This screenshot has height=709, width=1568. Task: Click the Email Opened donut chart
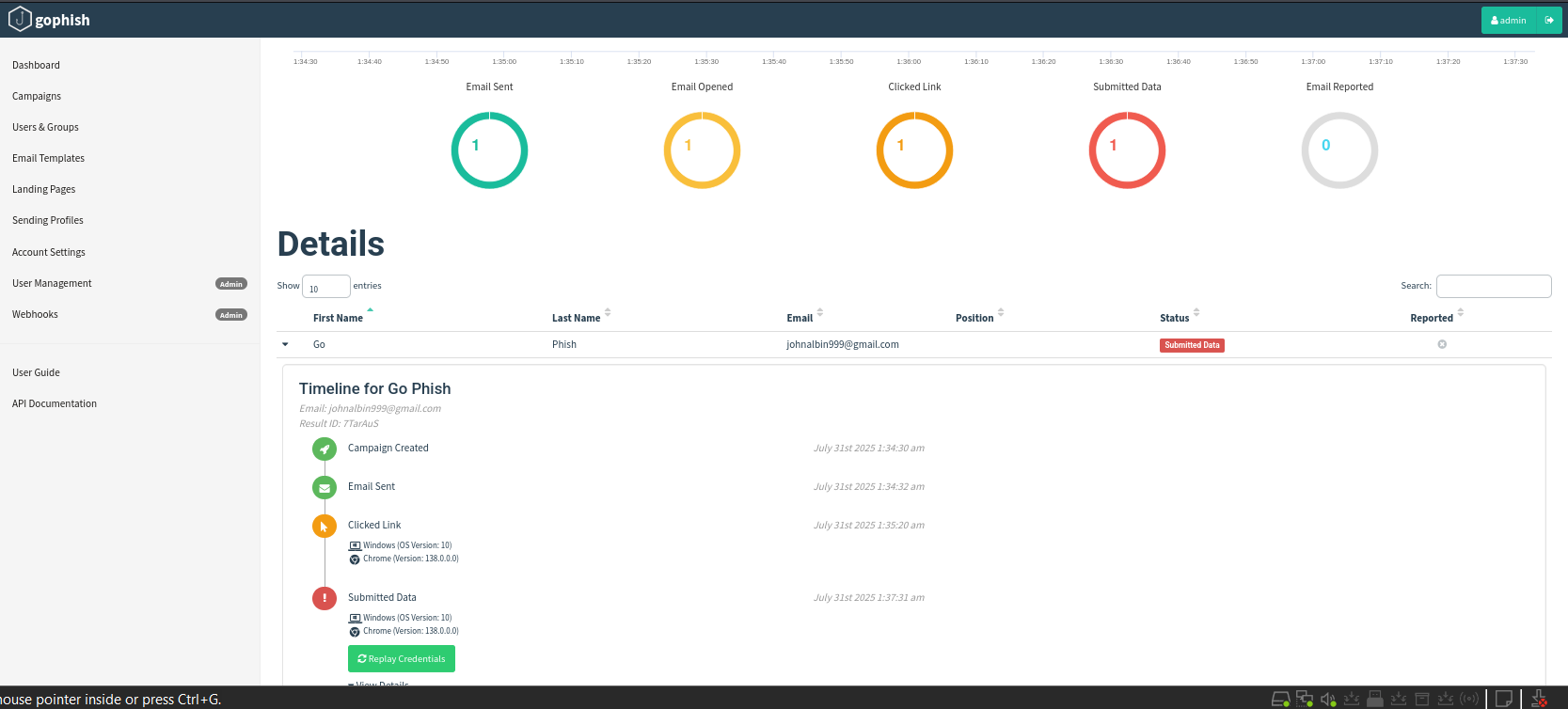(x=702, y=150)
